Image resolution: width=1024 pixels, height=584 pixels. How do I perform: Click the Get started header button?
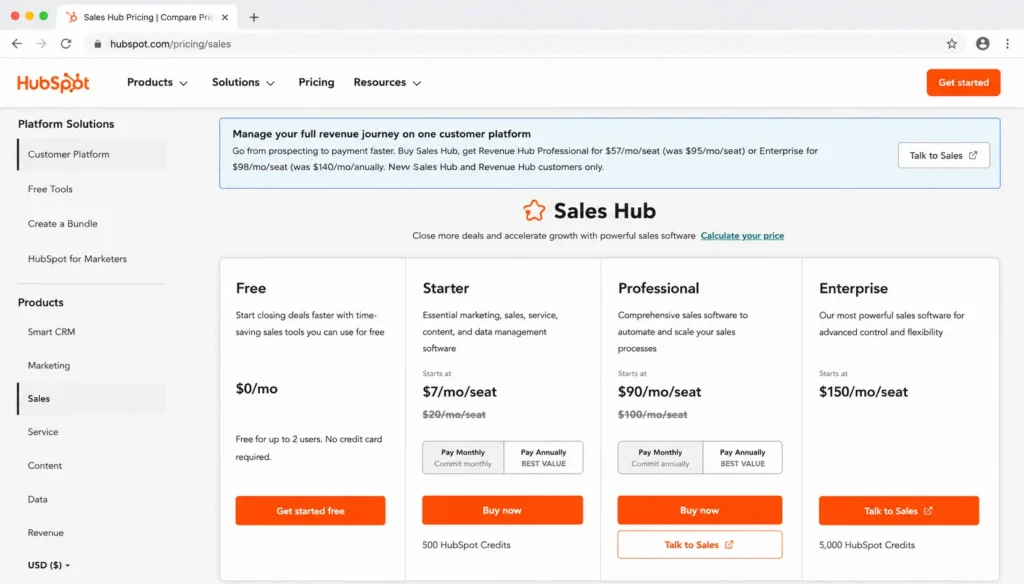[963, 82]
